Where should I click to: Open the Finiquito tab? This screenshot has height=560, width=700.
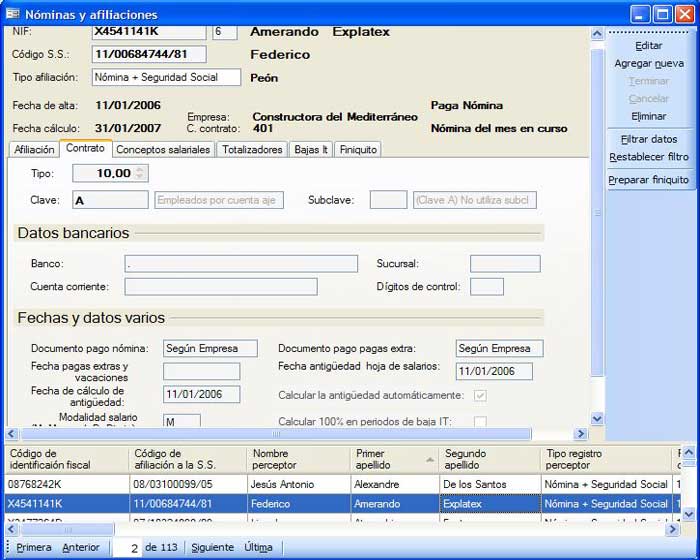pyautogui.click(x=357, y=150)
